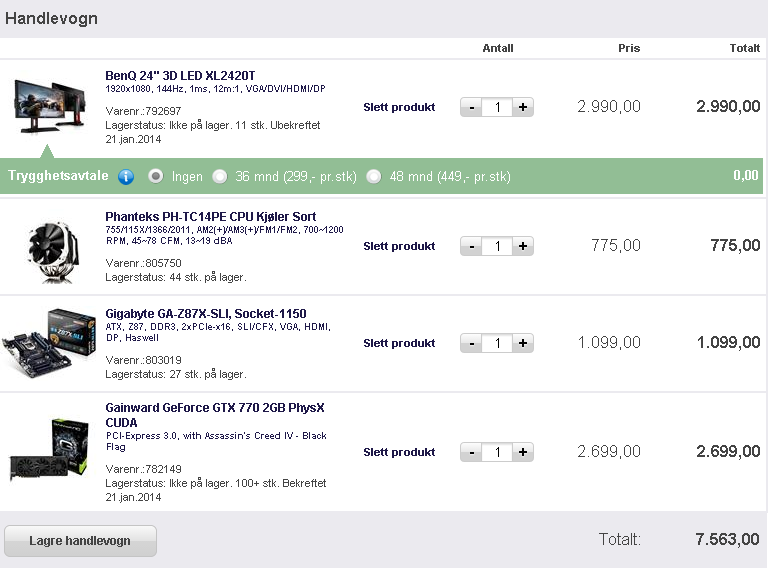Decrease Phanteks cooler quantity with minus
This screenshot has height=568, width=773.
pyautogui.click(x=471, y=246)
